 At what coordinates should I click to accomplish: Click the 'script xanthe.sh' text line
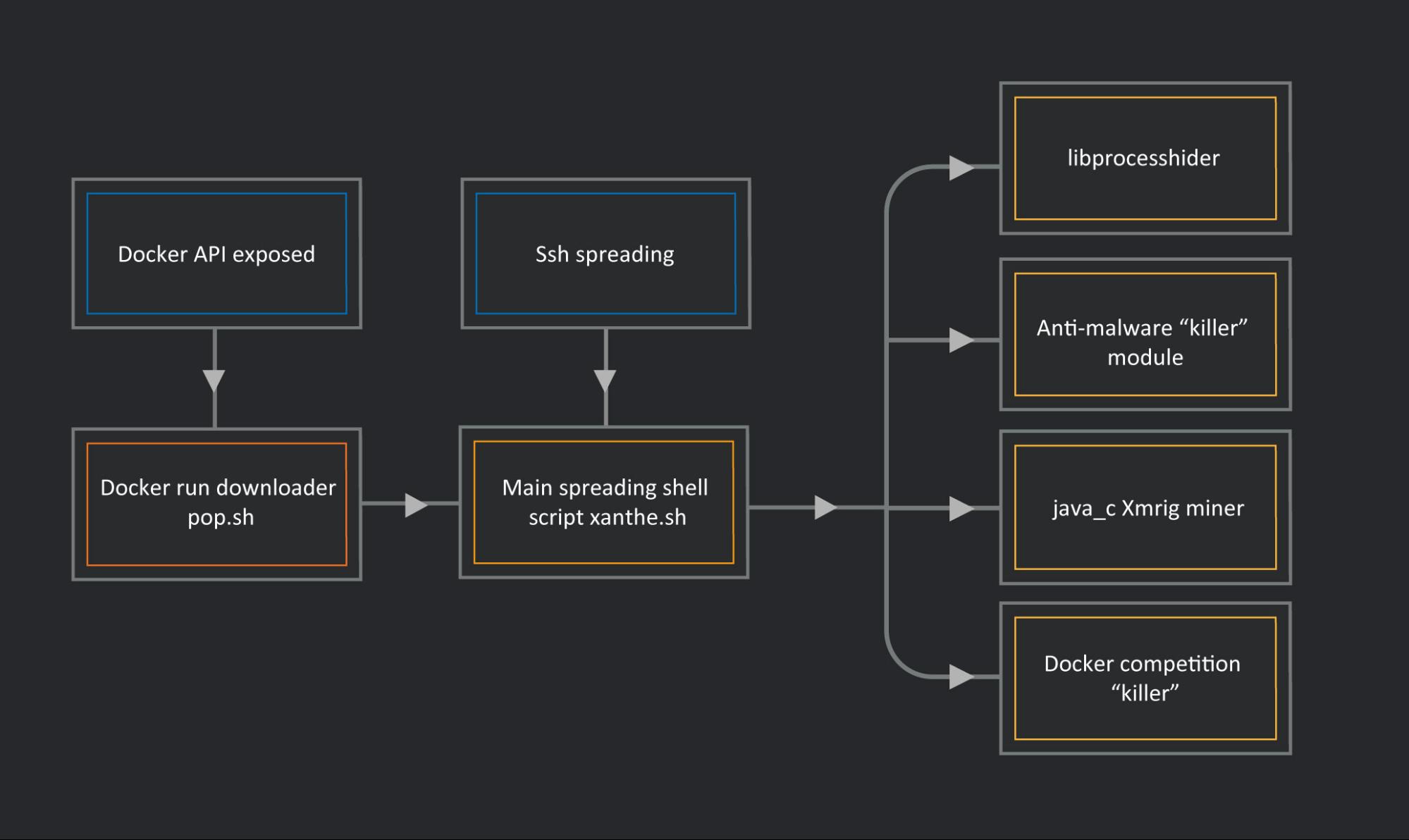click(x=607, y=517)
